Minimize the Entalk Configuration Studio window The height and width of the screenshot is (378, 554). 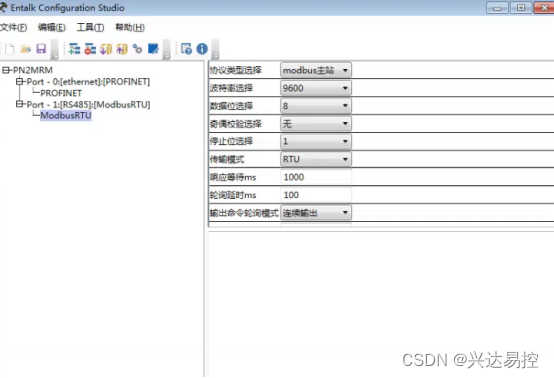tap(497, 8)
